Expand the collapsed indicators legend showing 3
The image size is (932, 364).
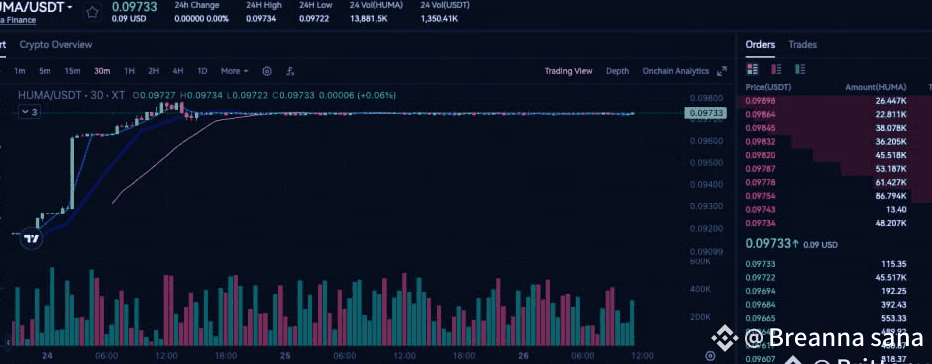tap(30, 112)
